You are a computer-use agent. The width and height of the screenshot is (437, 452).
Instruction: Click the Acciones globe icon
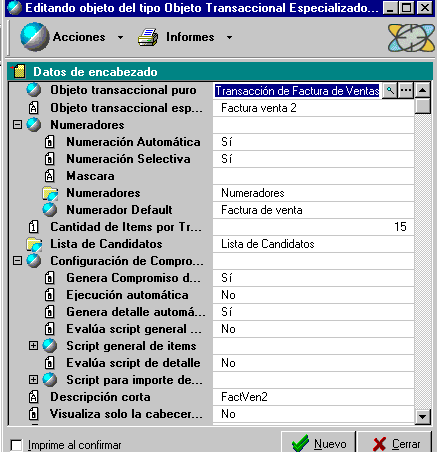pos(35,37)
